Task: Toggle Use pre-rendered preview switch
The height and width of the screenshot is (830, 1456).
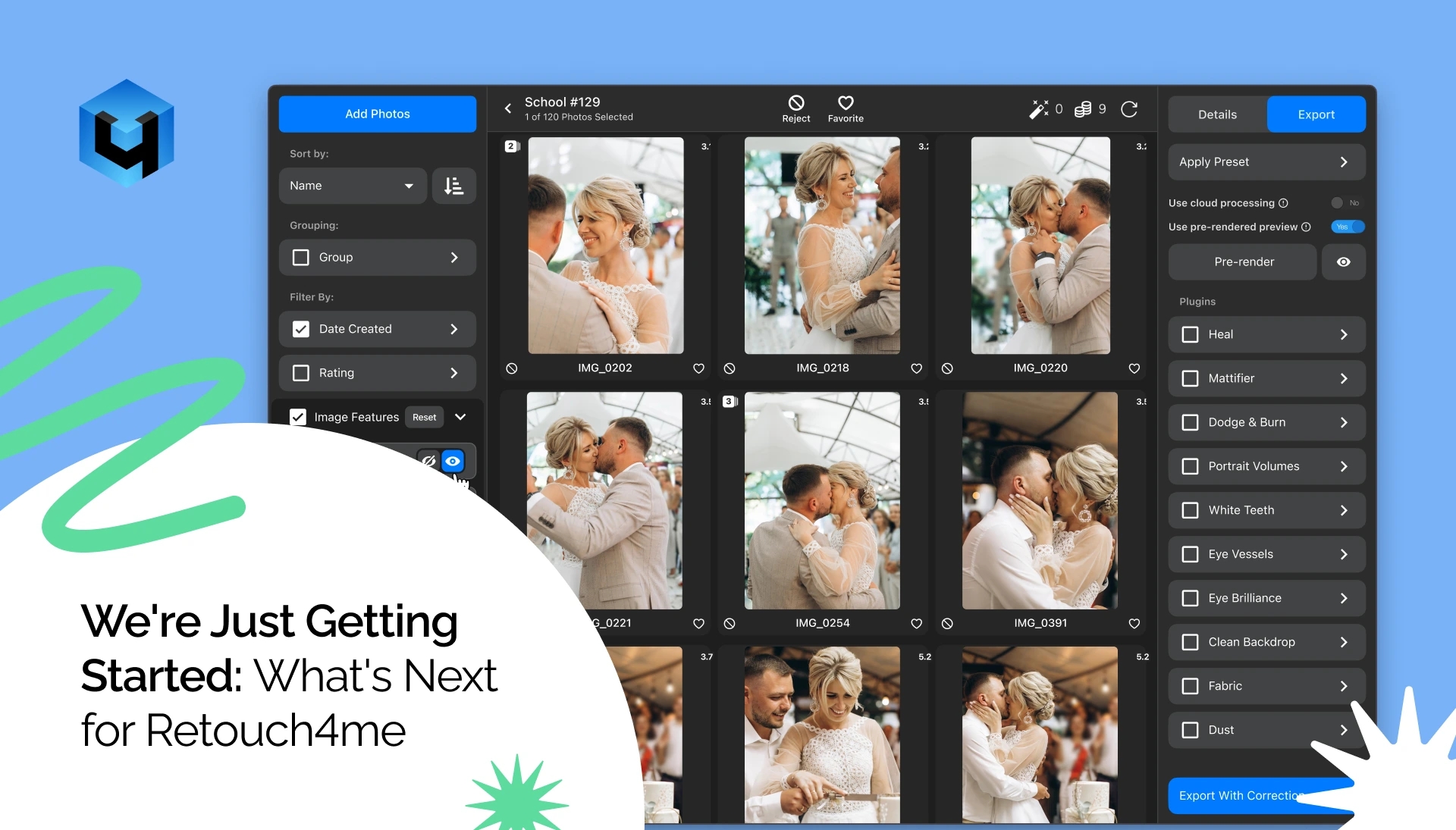Action: [x=1348, y=227]
